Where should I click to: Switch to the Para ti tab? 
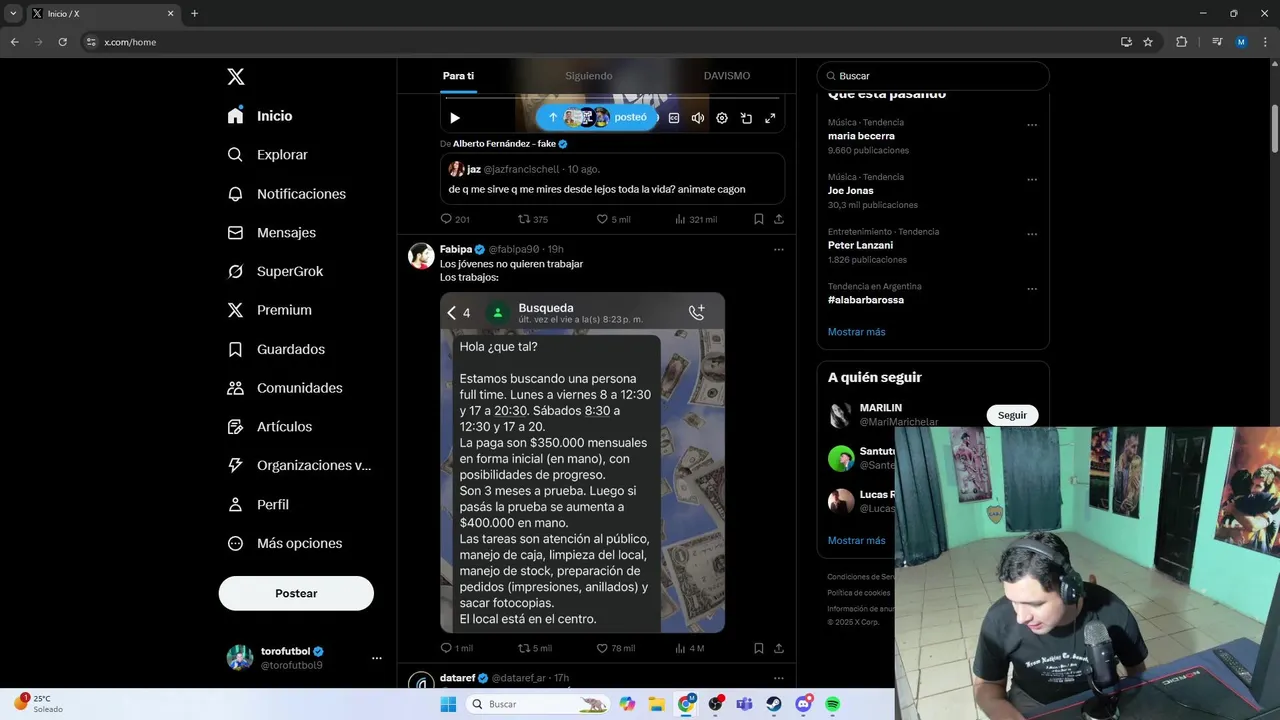tap(458, 76)
